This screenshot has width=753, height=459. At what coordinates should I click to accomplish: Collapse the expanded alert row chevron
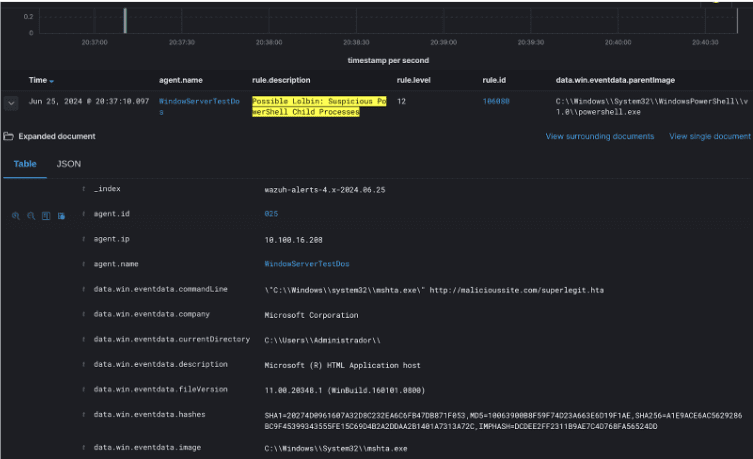(x=12, y=102)
